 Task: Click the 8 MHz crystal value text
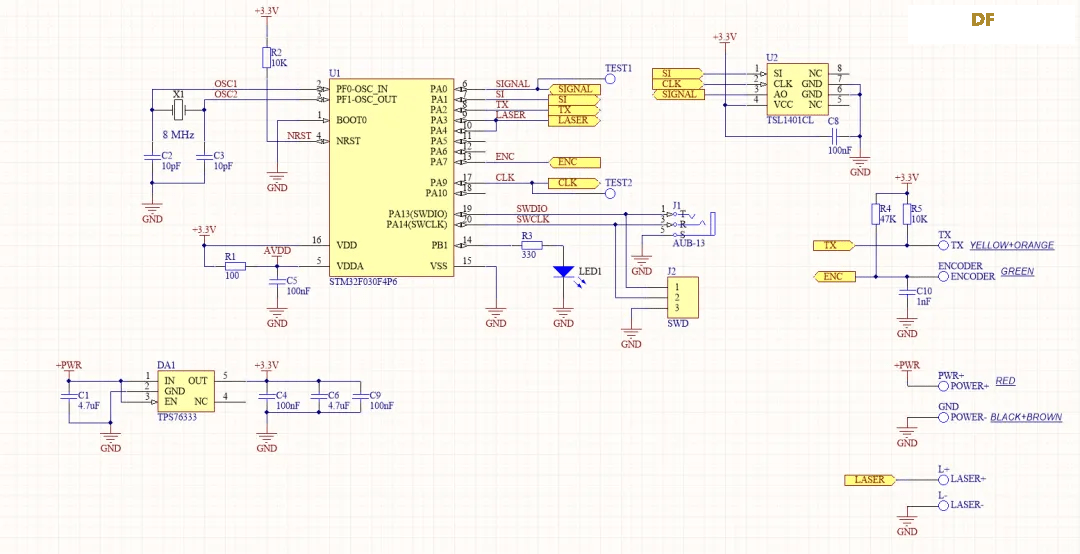178,135
